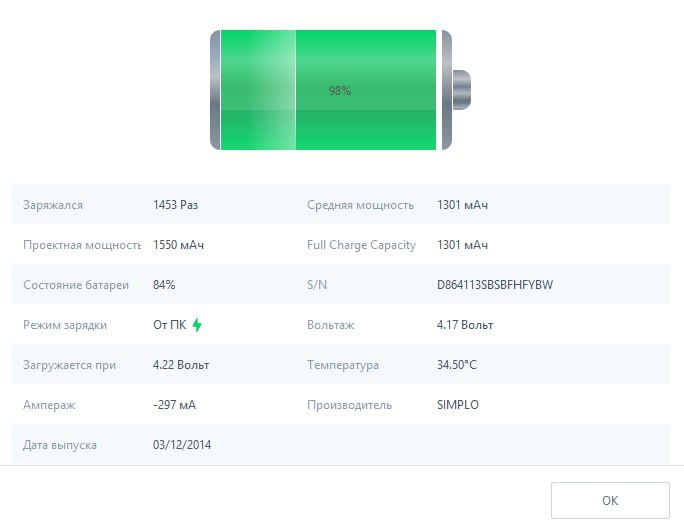This screenshot has height=531, width=684.
Task: Select the '1550 мАч' design capacity value
Action: click(178, 245)
